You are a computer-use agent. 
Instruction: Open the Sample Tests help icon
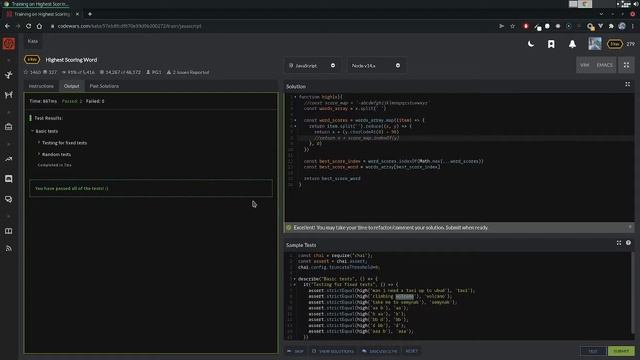pos(628,243)
